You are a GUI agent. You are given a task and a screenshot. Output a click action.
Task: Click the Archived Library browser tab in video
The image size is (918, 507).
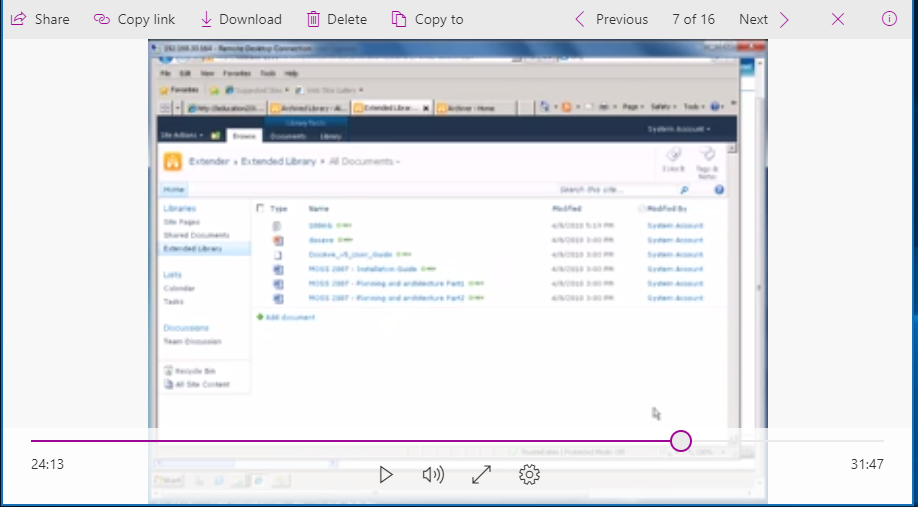point(309,108)
